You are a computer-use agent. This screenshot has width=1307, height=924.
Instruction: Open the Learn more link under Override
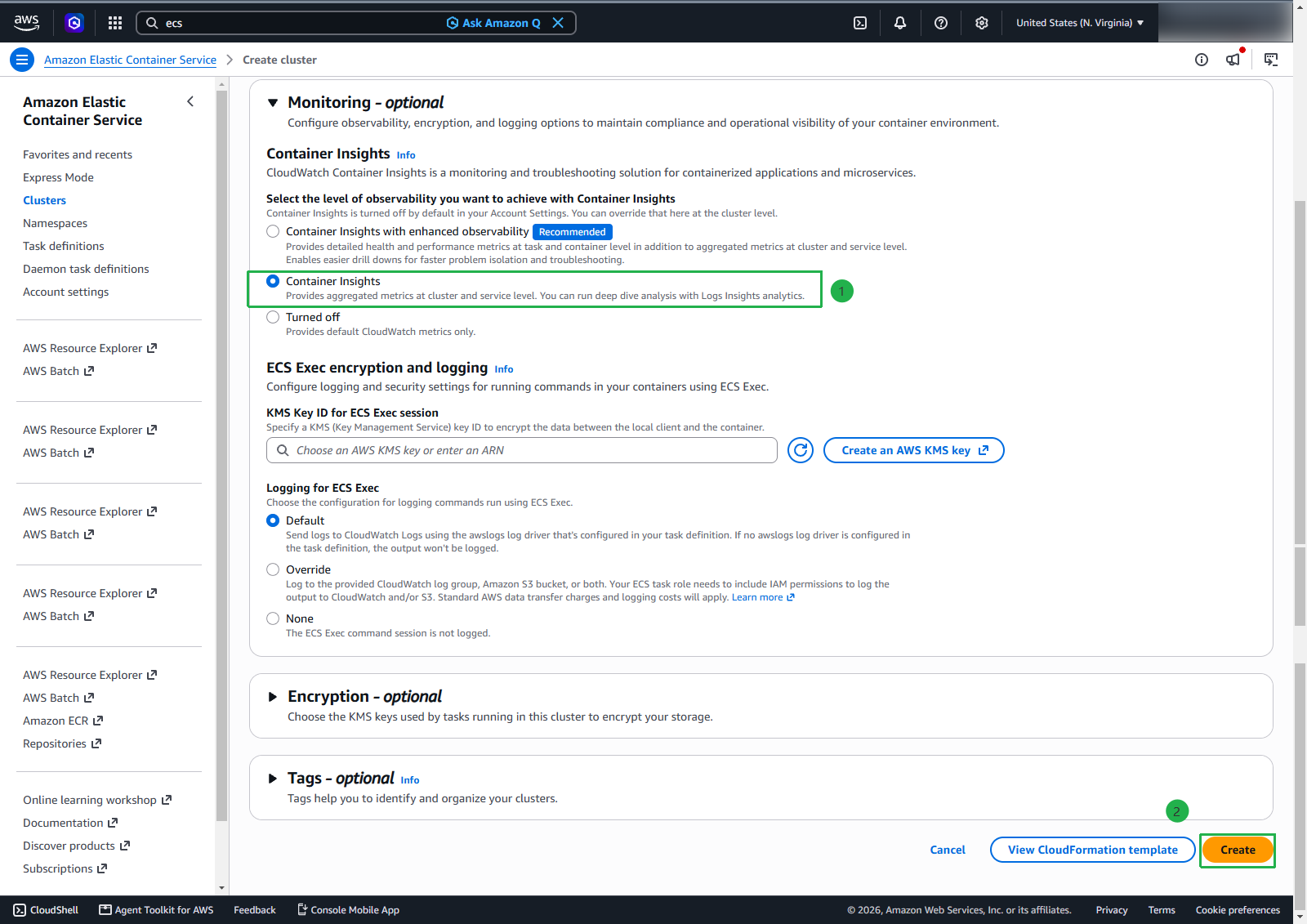(763, 597)
